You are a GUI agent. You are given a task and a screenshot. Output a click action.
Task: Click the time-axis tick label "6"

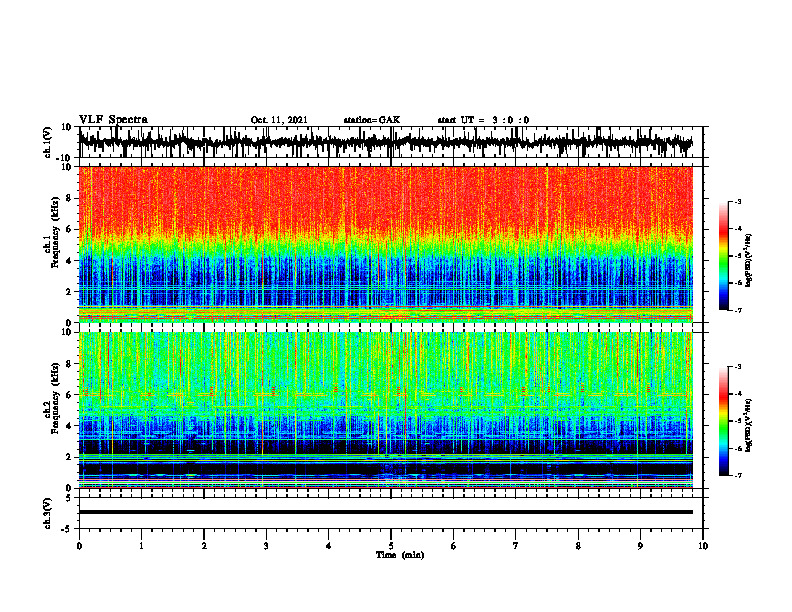pyautogui.click(x=453, y=546)
